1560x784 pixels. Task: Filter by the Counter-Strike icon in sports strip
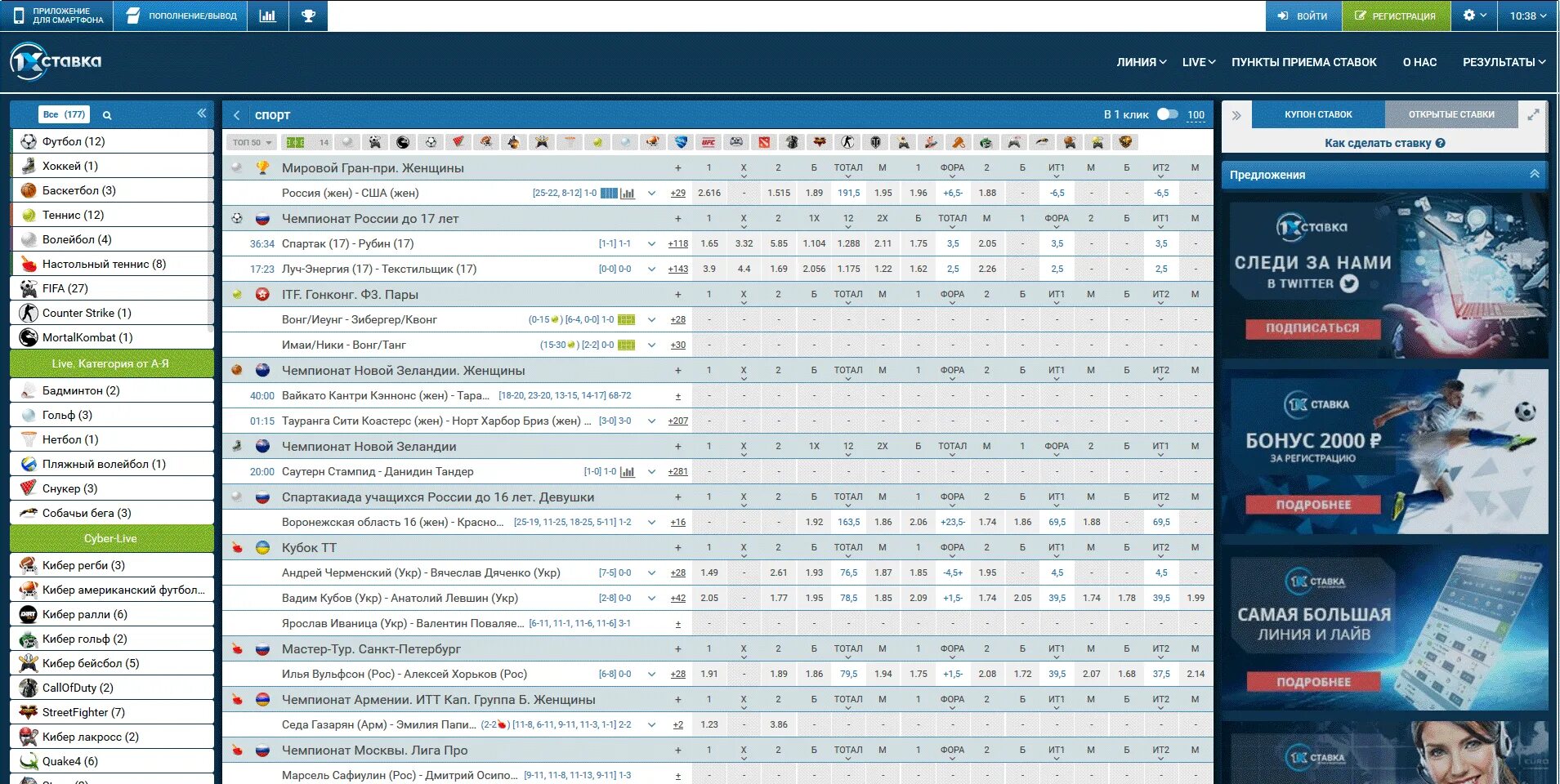coord(847,142)
